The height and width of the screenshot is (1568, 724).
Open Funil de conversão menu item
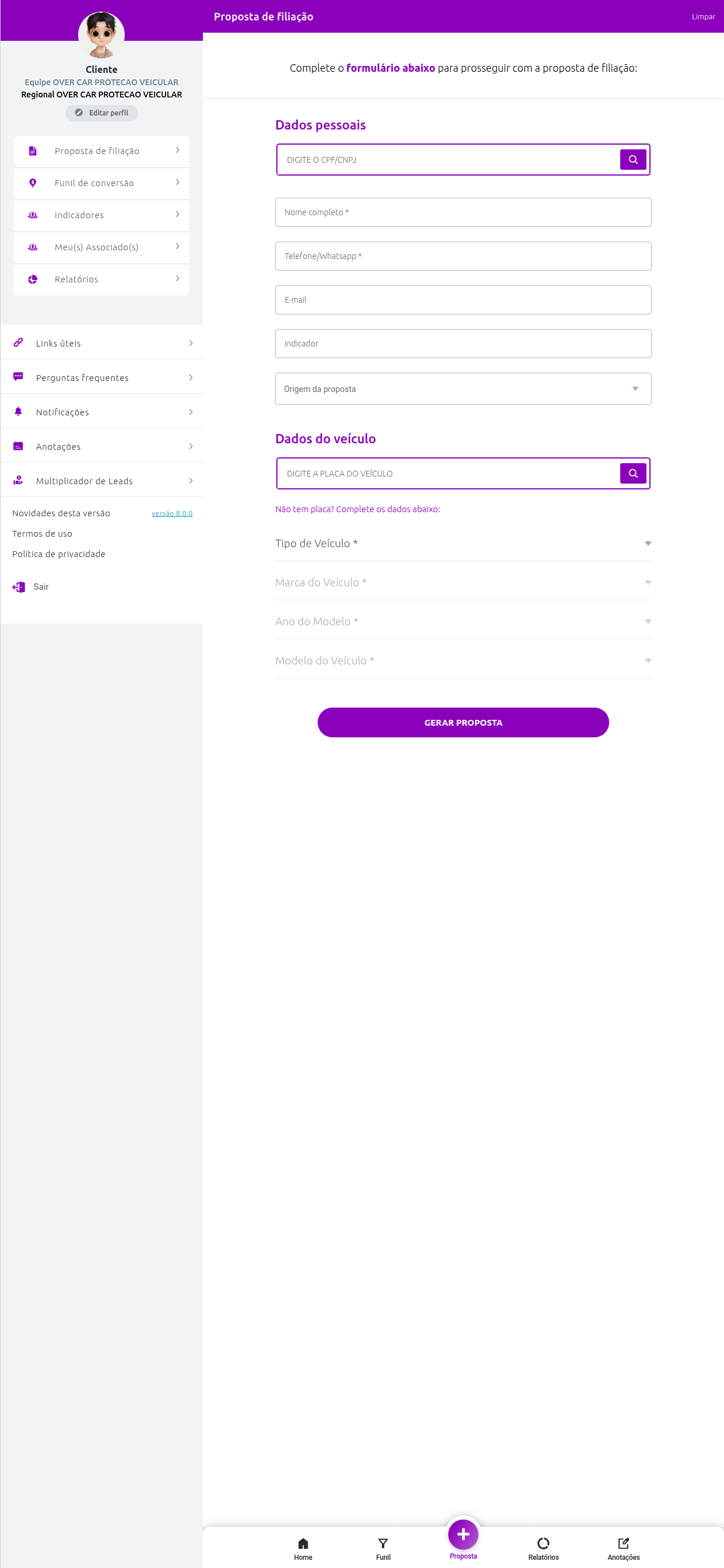(x=101, y=183)
